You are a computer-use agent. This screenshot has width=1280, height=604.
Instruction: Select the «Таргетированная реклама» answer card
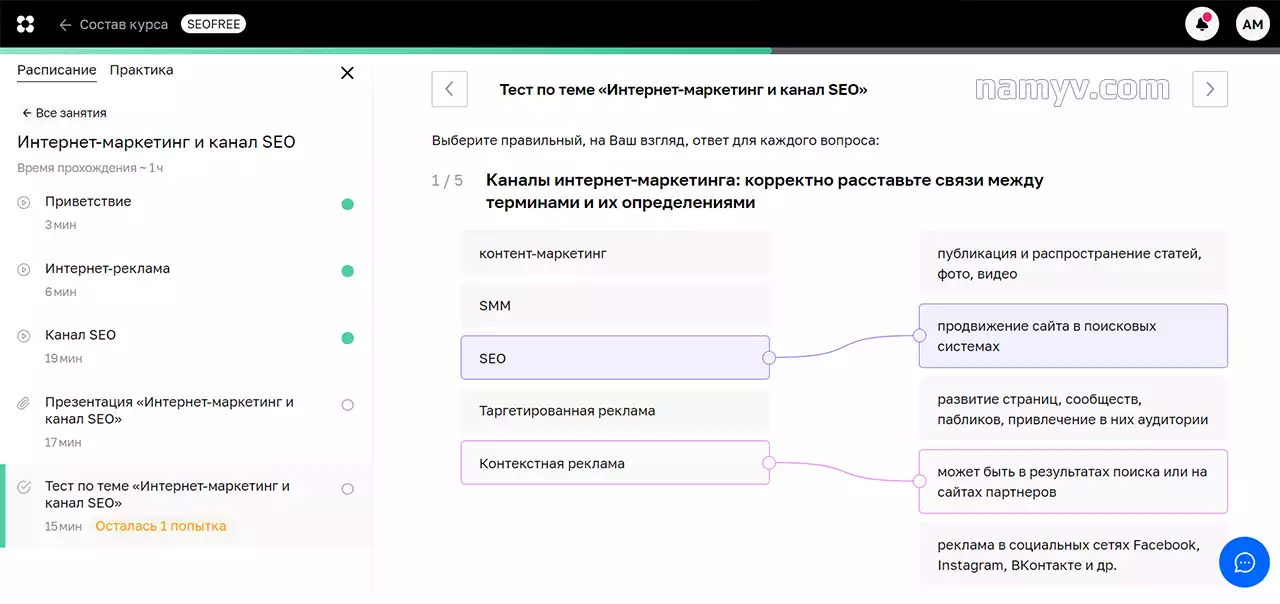(614, 410)
